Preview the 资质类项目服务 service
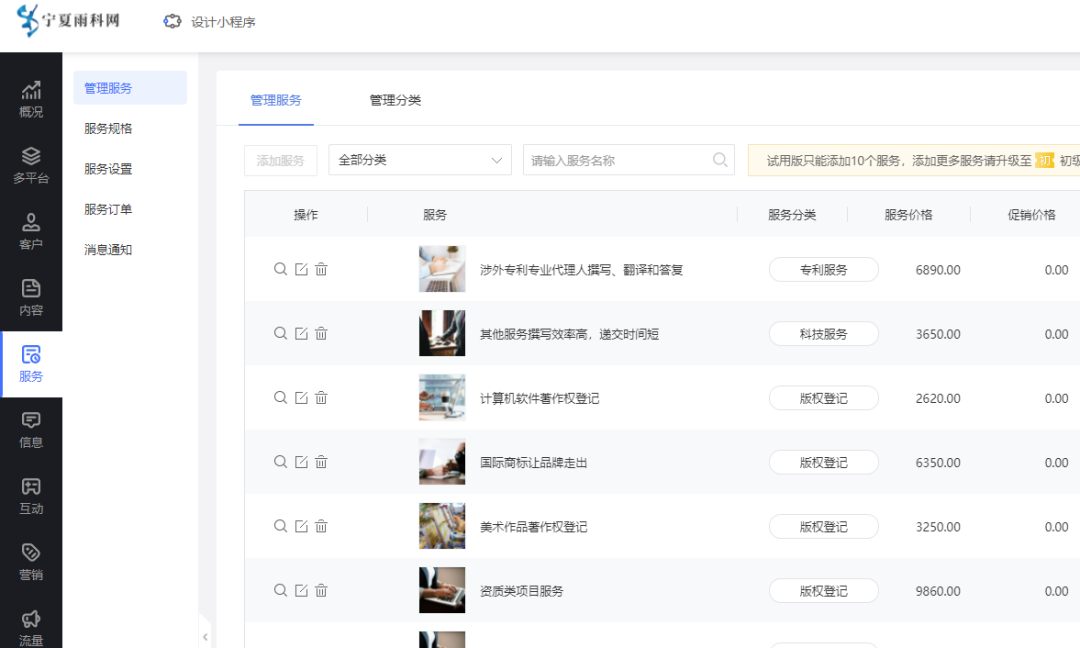This screenshot has width=1080, height=648. 280,590
